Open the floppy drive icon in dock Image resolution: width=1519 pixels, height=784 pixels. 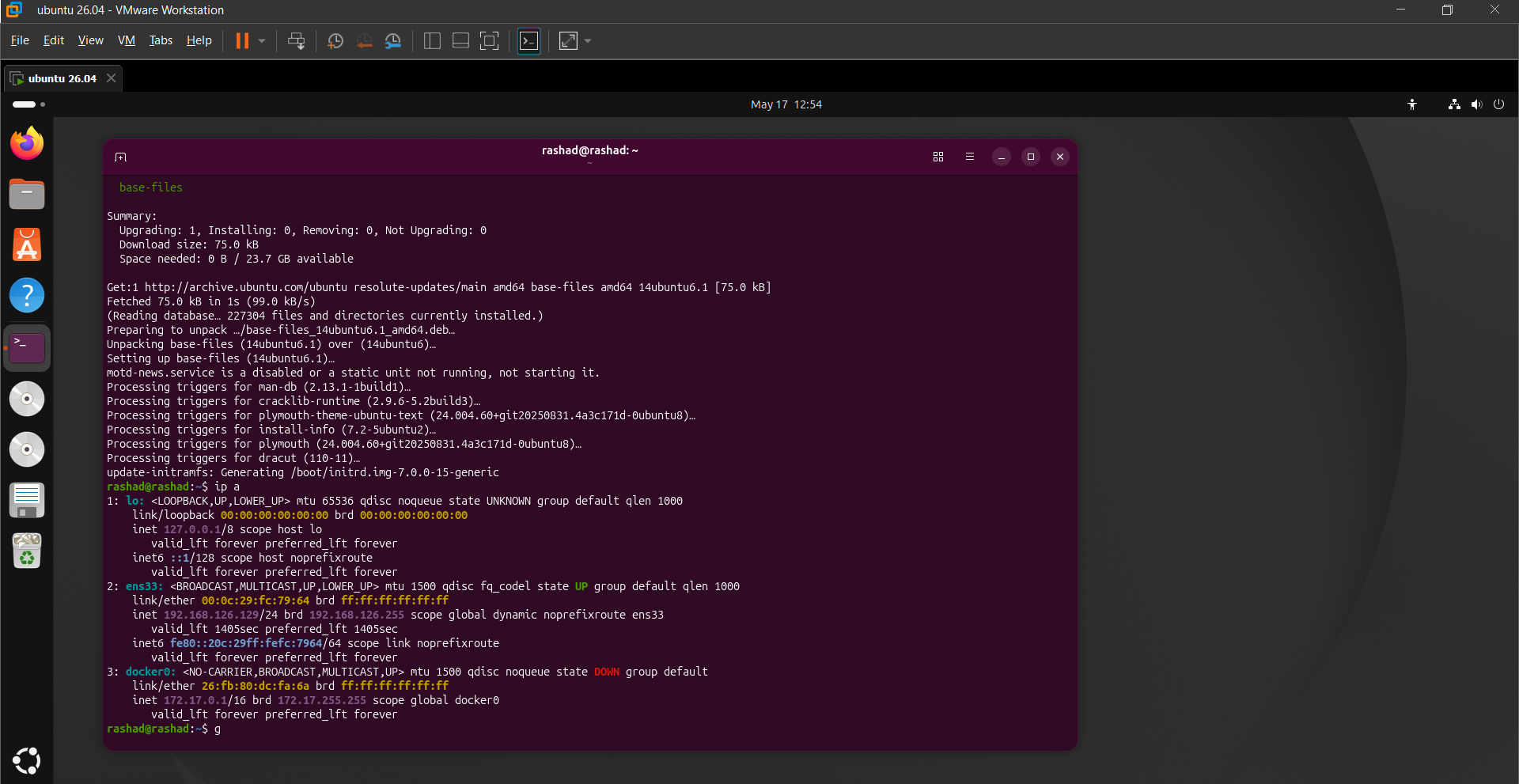27,500
